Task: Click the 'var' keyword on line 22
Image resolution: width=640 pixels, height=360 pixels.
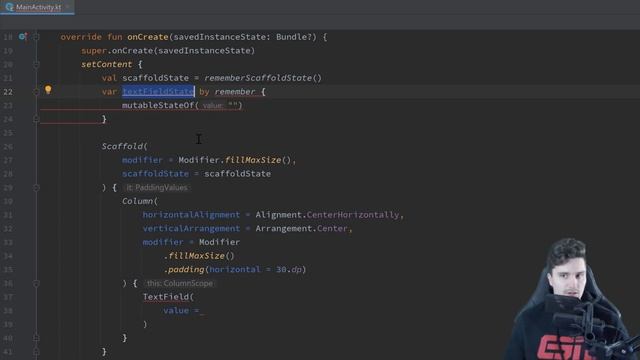Action: coord(109,92)
